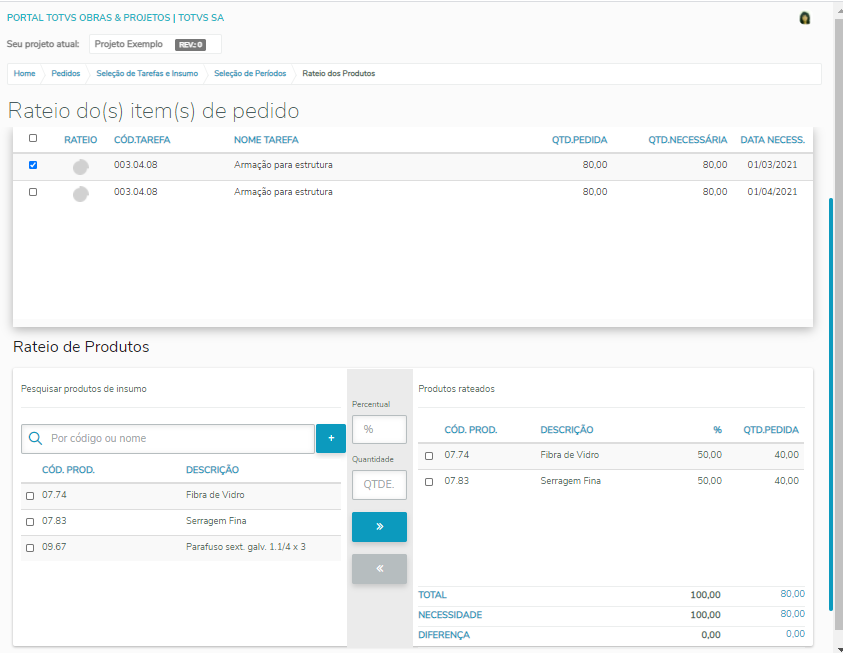Open Pedidos breadcrumb item
The width and height of the screenshot is (843, 653).
(x=66, y=74)
